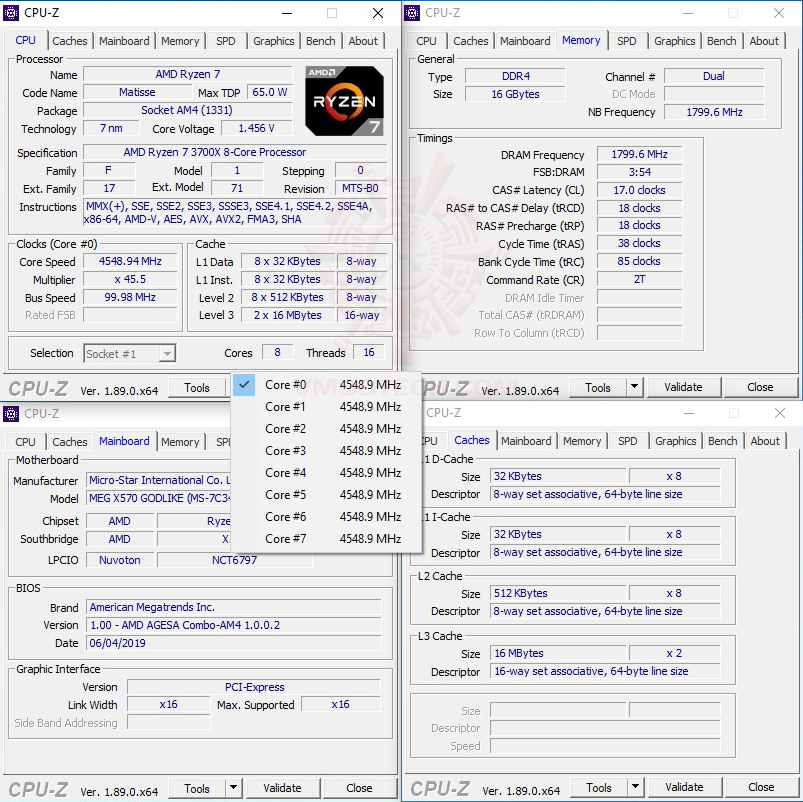Click Close button in the Caches window
The width and height of the screenshot is (803, 802).
click(x=762, y=787)
